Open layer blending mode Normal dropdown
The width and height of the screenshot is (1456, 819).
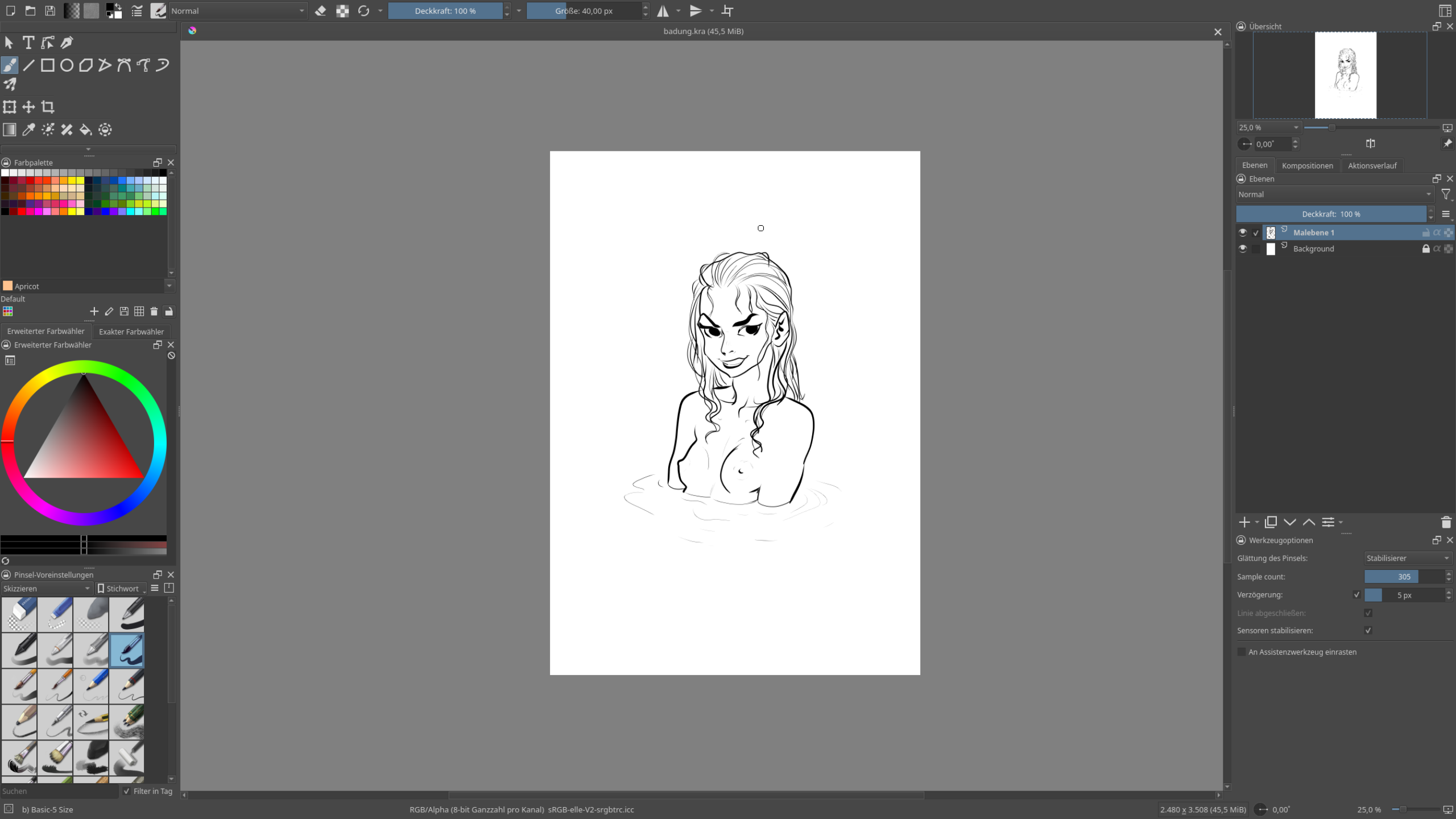pos(1335,195)
